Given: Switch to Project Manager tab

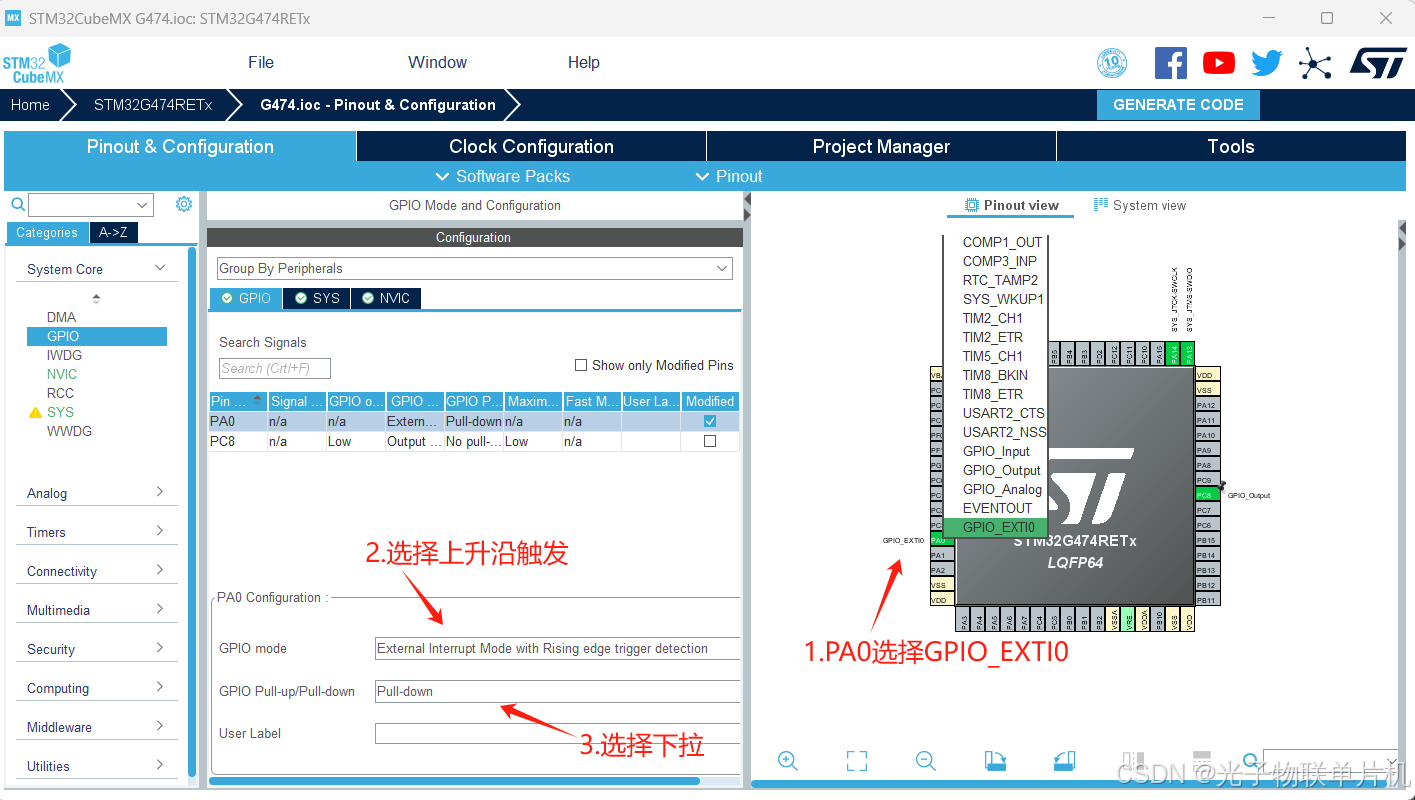Looking at the screenshot, I should point(881,146).
